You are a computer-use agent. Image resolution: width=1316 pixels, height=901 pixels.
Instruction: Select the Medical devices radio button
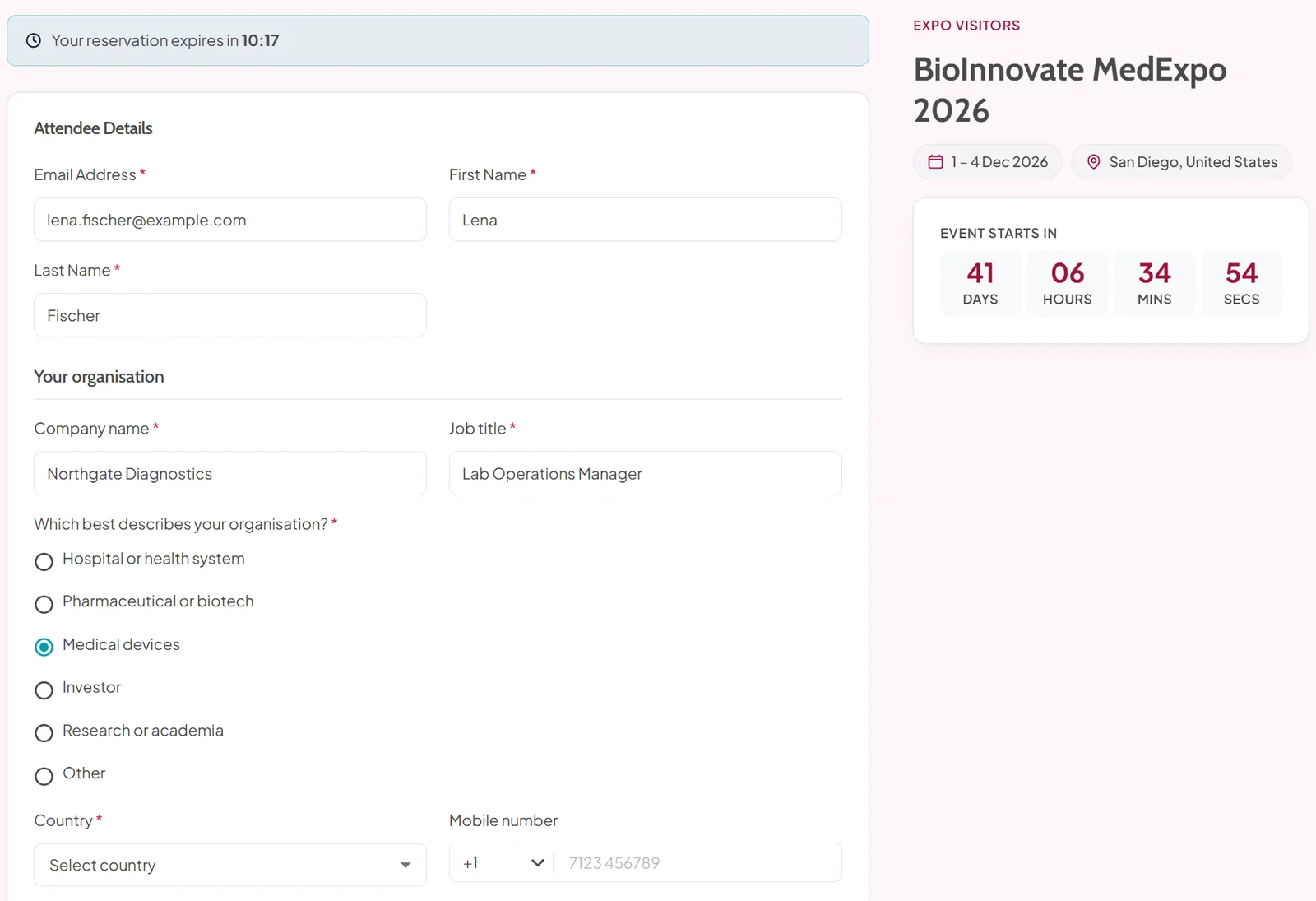coord(44,647)
